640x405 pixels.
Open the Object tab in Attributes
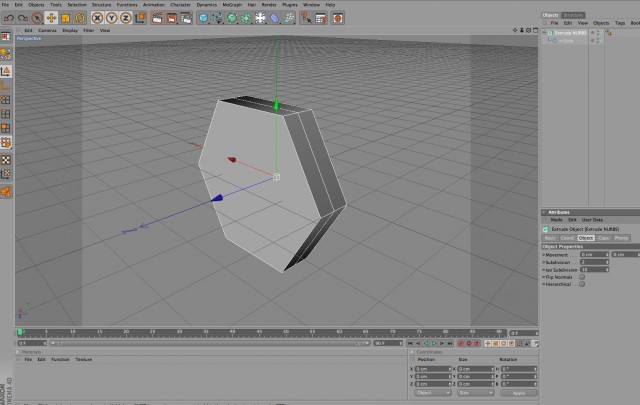[586, 238]
